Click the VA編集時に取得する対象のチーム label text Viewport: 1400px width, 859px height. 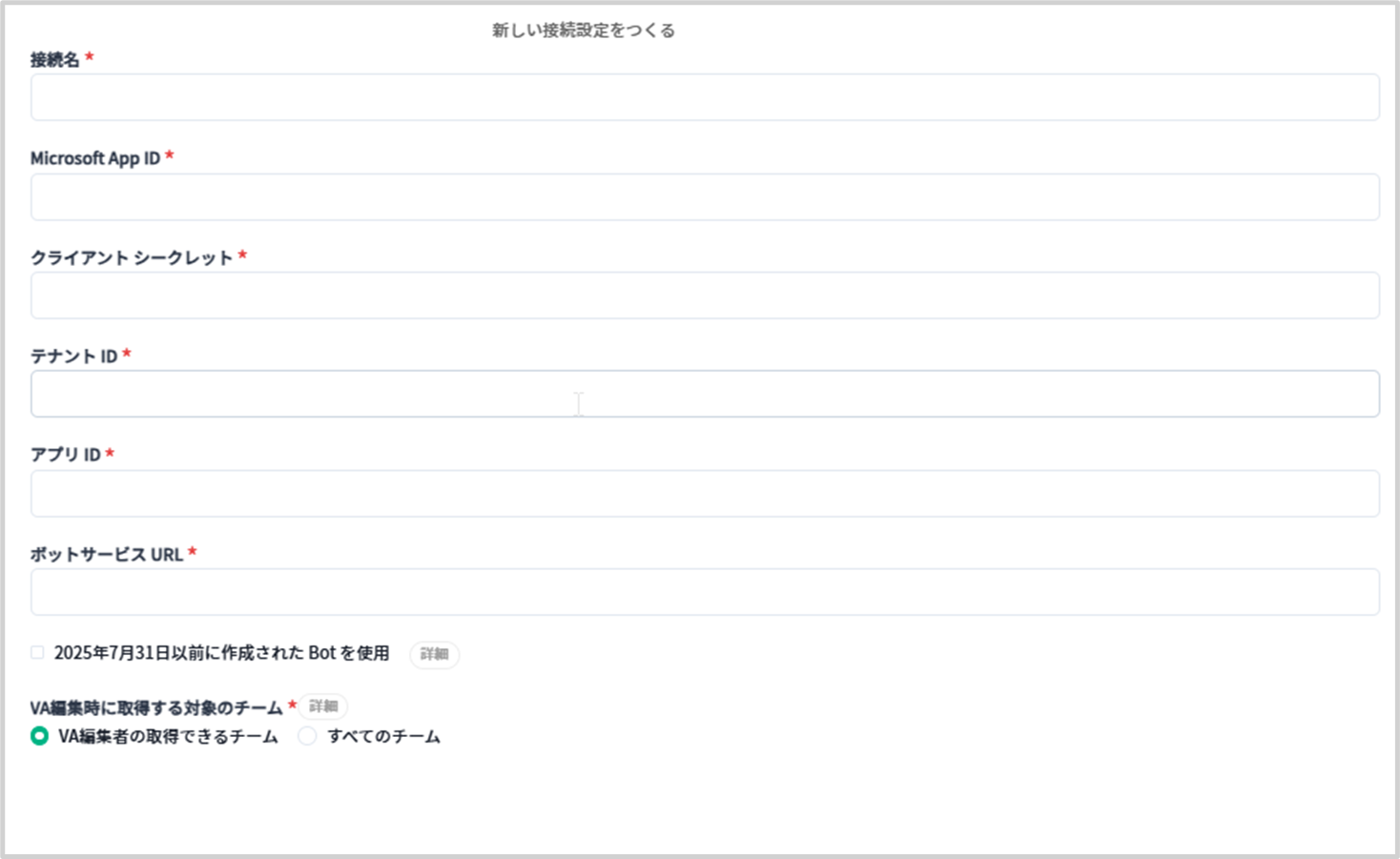156,707
